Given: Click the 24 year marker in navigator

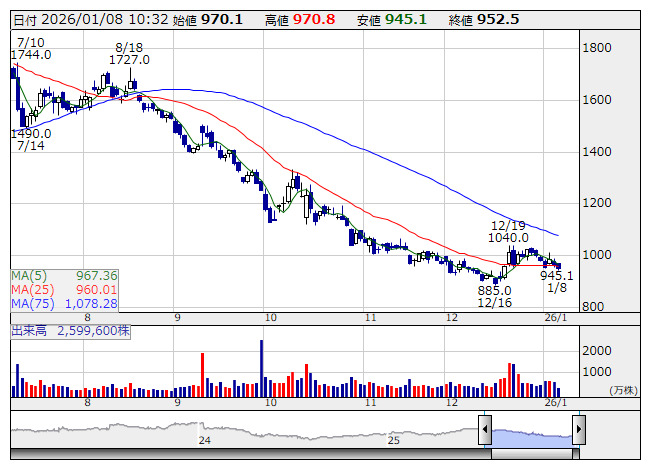Looking at the screenshot, I should (x=205, y=440).
